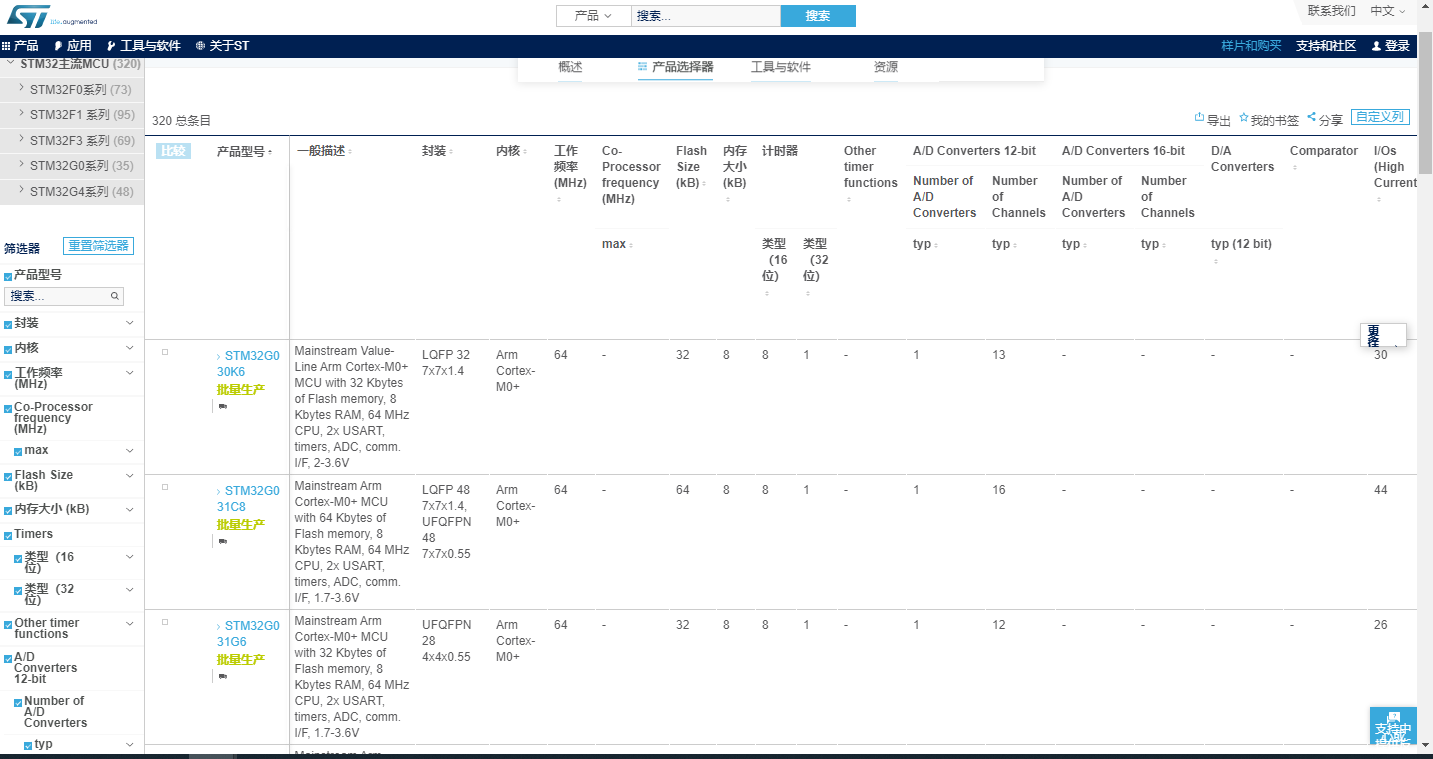This screenshot has width=1433, height=759.
Task: Uncheck the Flash Size (kB) filter checkbox
Action: point(8,476)
